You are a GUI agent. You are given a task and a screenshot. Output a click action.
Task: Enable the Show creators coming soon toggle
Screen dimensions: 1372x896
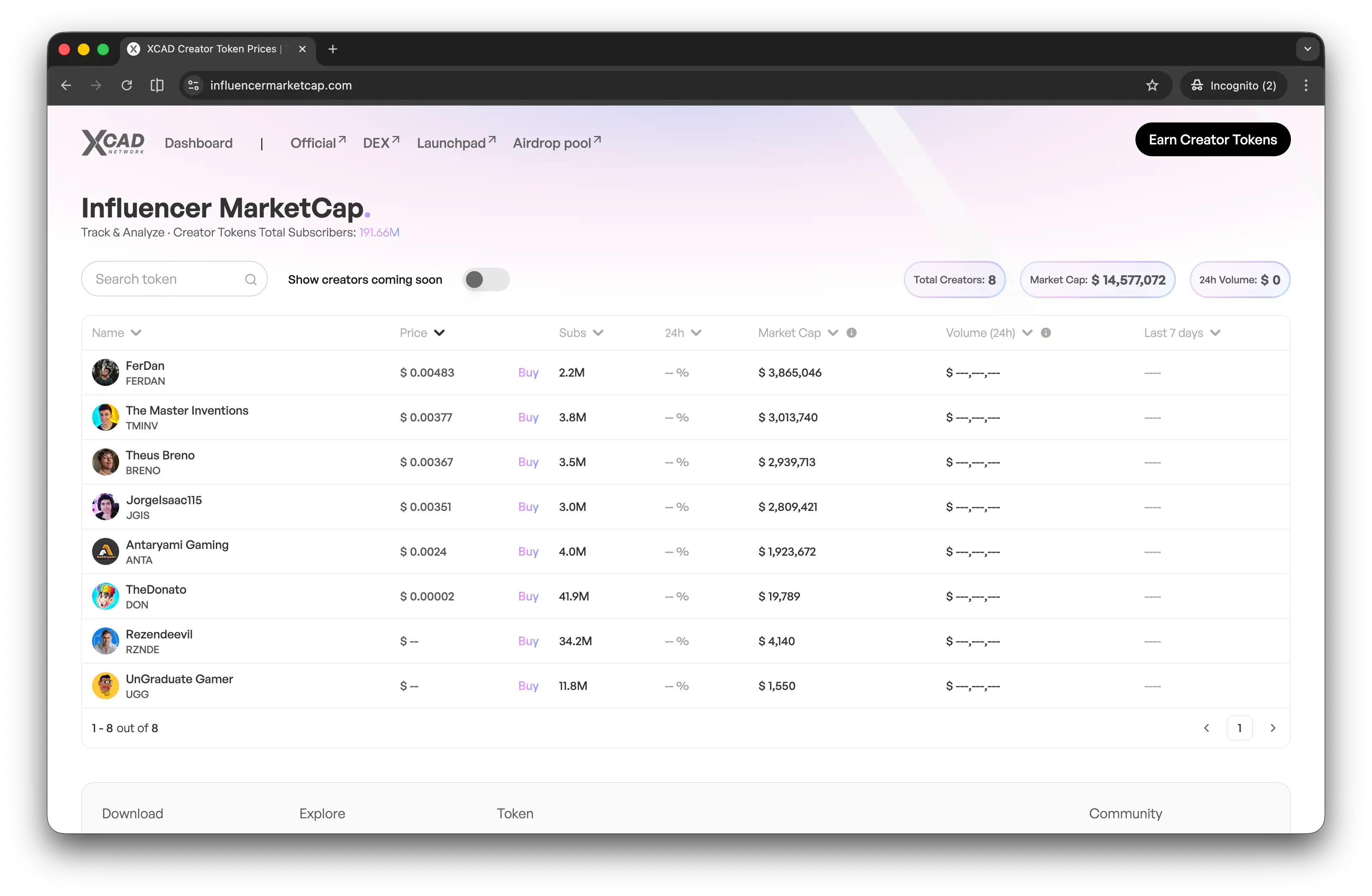(x=485, y=279)
